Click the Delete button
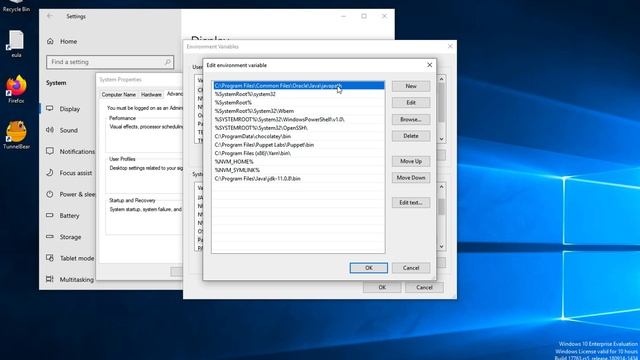This screenshot has width=640, height=360. [411, 136]
